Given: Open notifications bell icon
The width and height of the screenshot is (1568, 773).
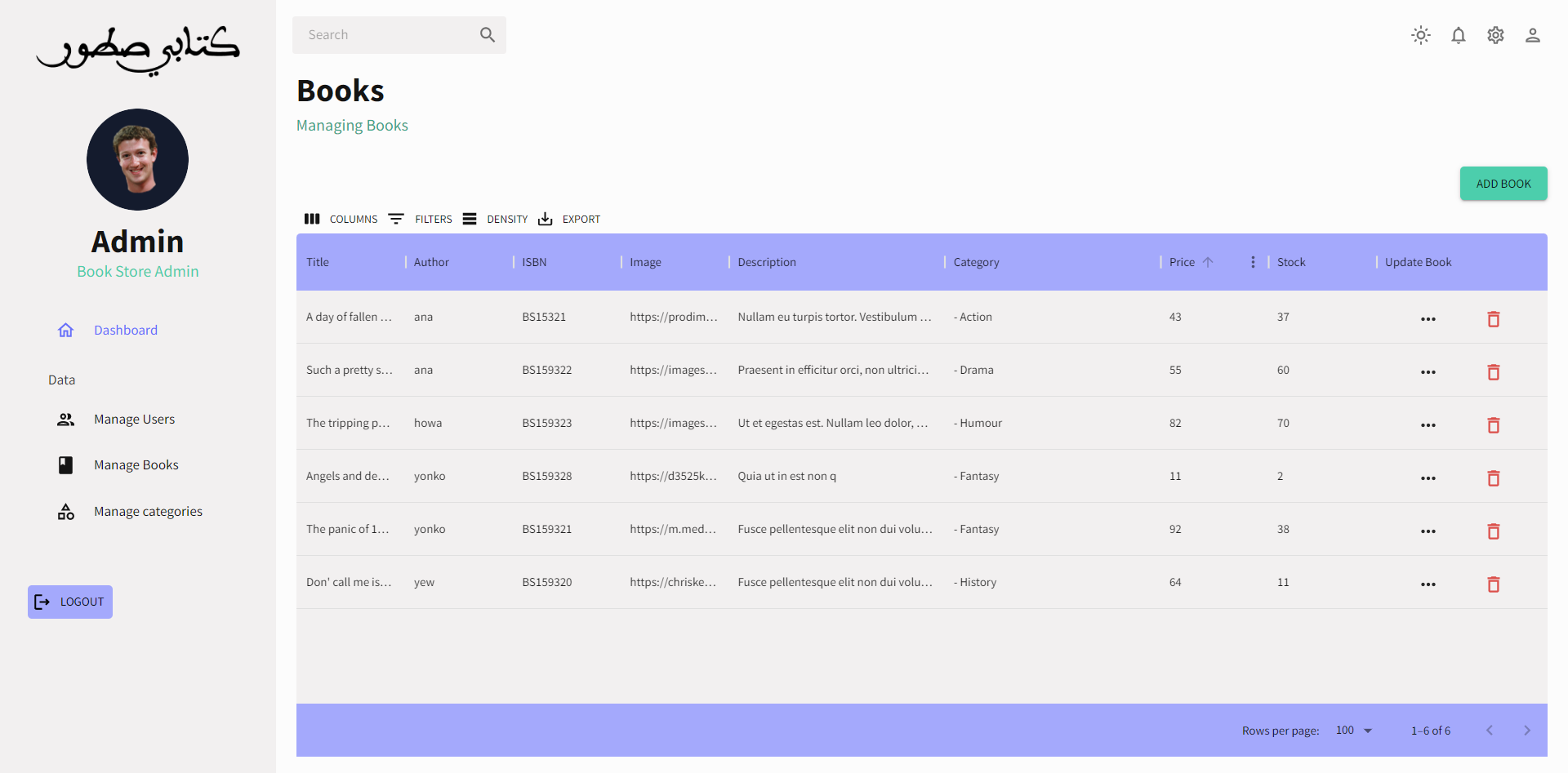Looking at the screenshot, I should (1459, 35).
